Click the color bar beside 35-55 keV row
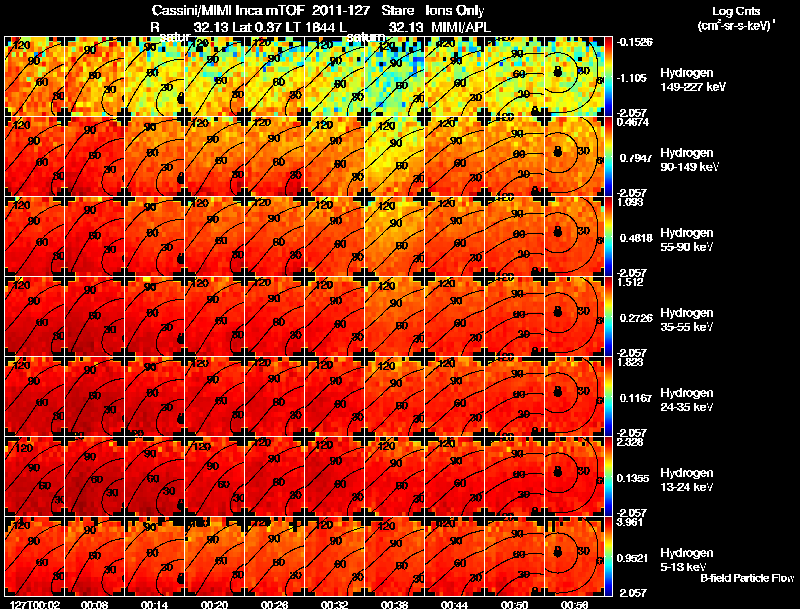 click(x=608, y=317)
